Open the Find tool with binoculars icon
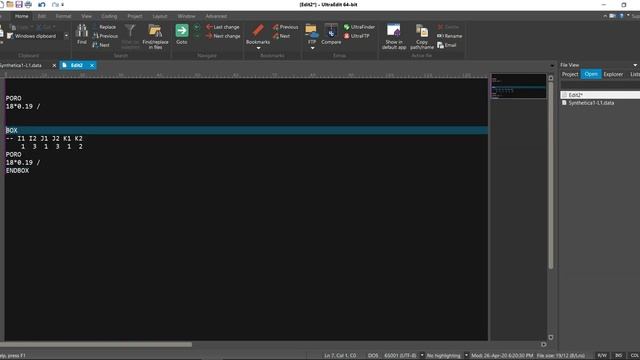 (x=82, y=34)
